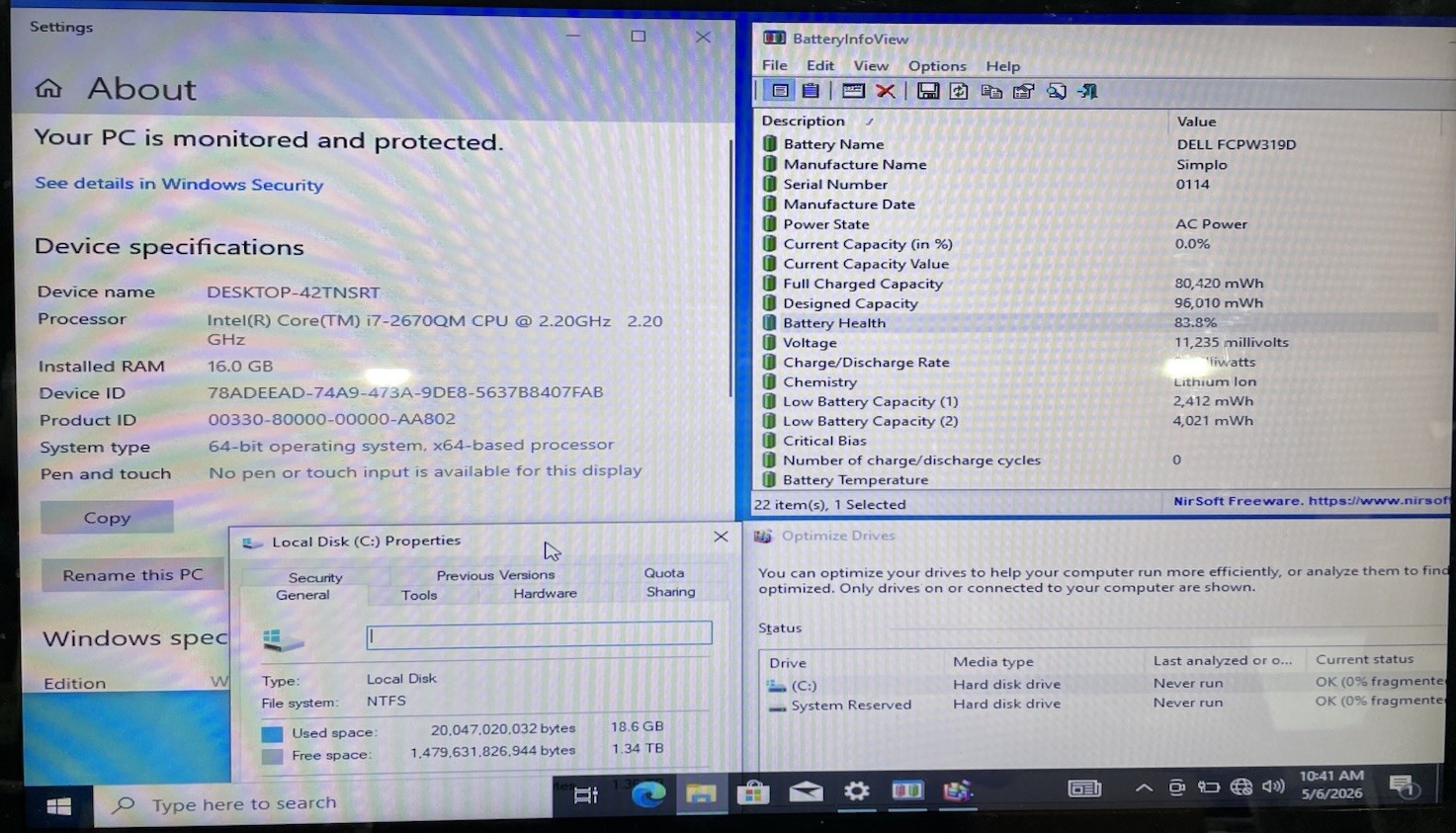Open Microsoft Store taskbar icon
The height and width of the screenshot is (833, 1456).
point(753,792)
